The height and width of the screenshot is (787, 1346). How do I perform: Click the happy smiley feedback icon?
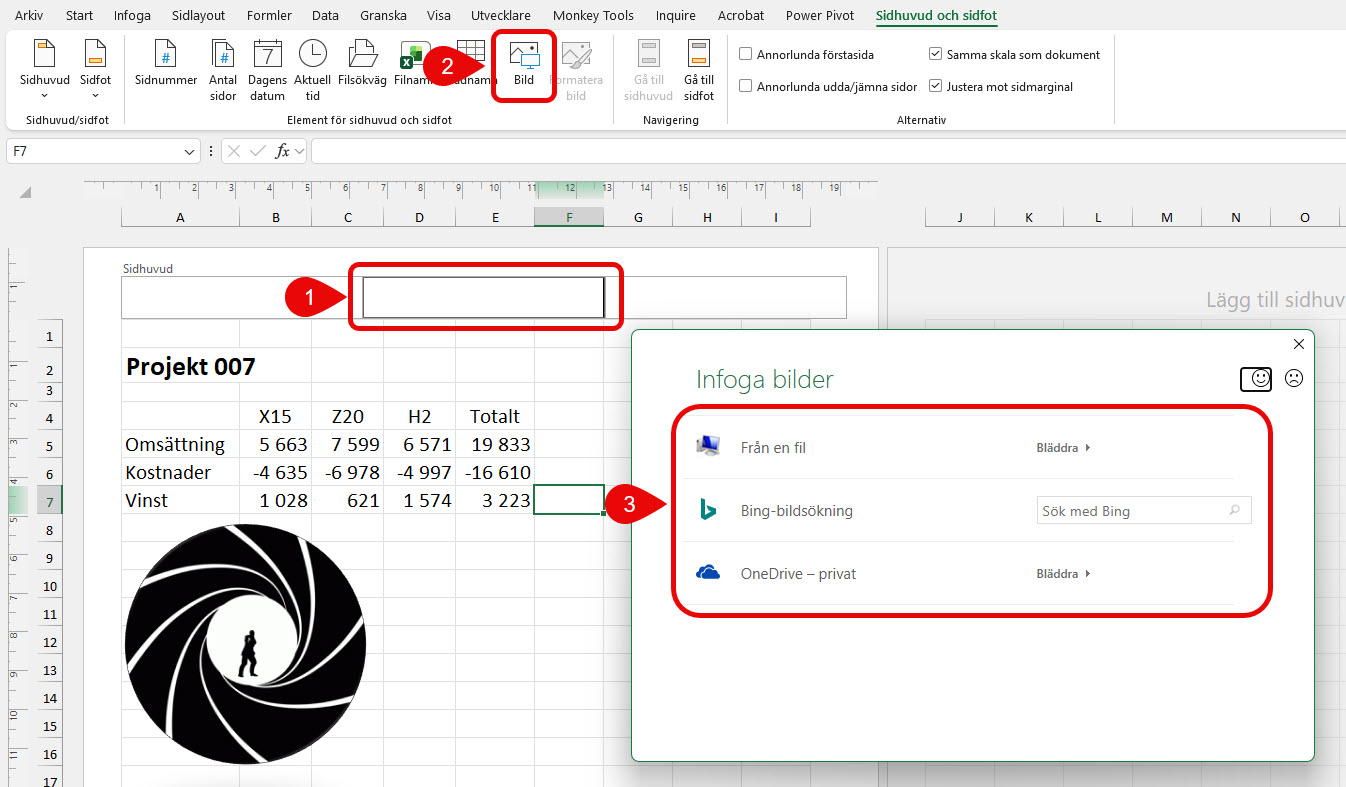1256,379
